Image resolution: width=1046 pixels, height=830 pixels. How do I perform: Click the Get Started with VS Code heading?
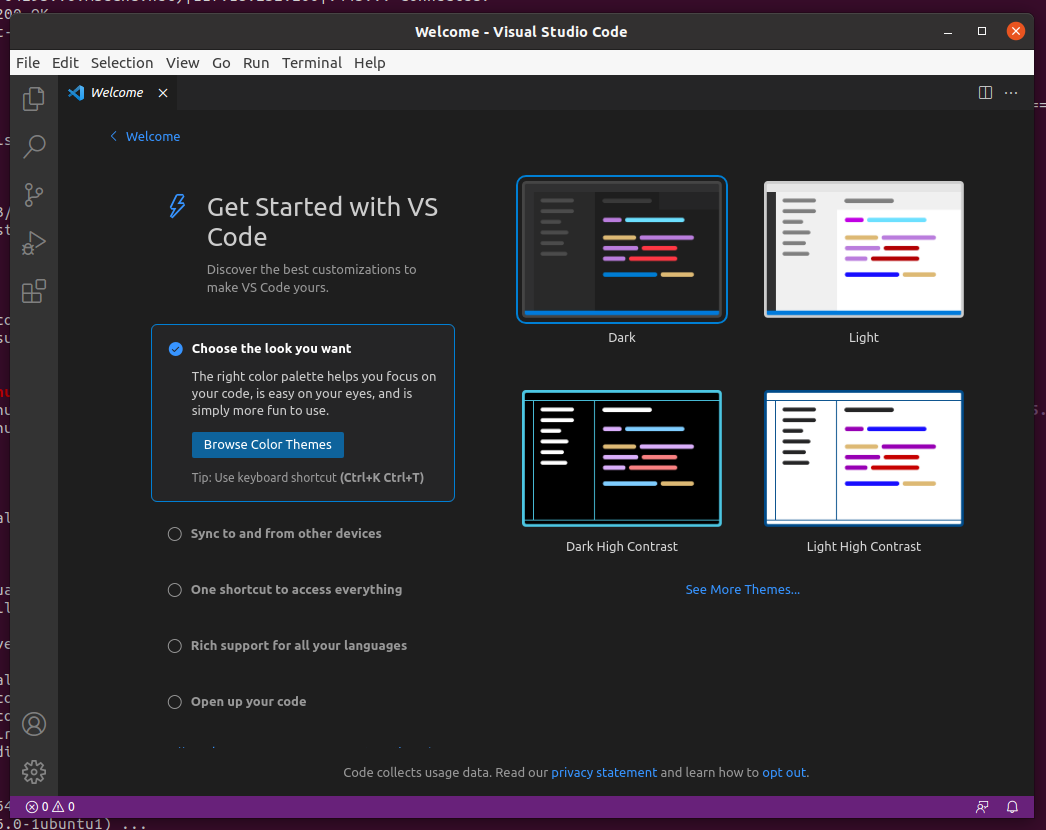[322, 222]
